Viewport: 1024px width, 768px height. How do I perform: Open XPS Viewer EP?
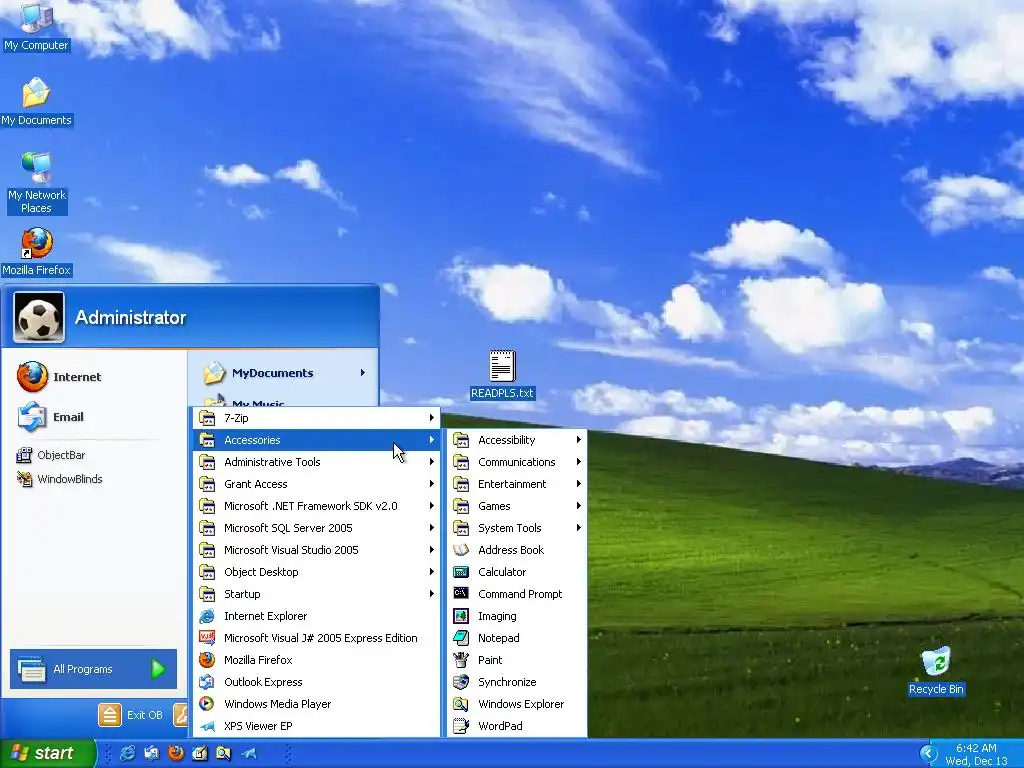tap(317, 726)
